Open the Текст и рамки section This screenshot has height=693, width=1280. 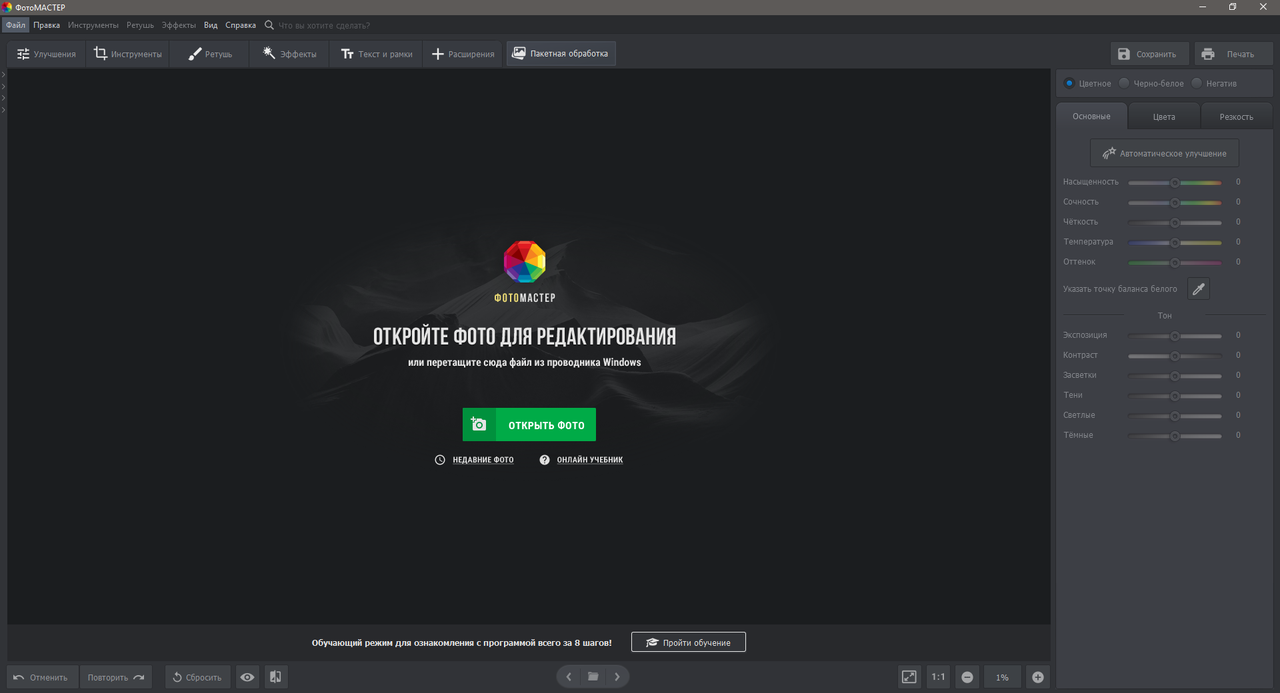(x=375, y=54)
